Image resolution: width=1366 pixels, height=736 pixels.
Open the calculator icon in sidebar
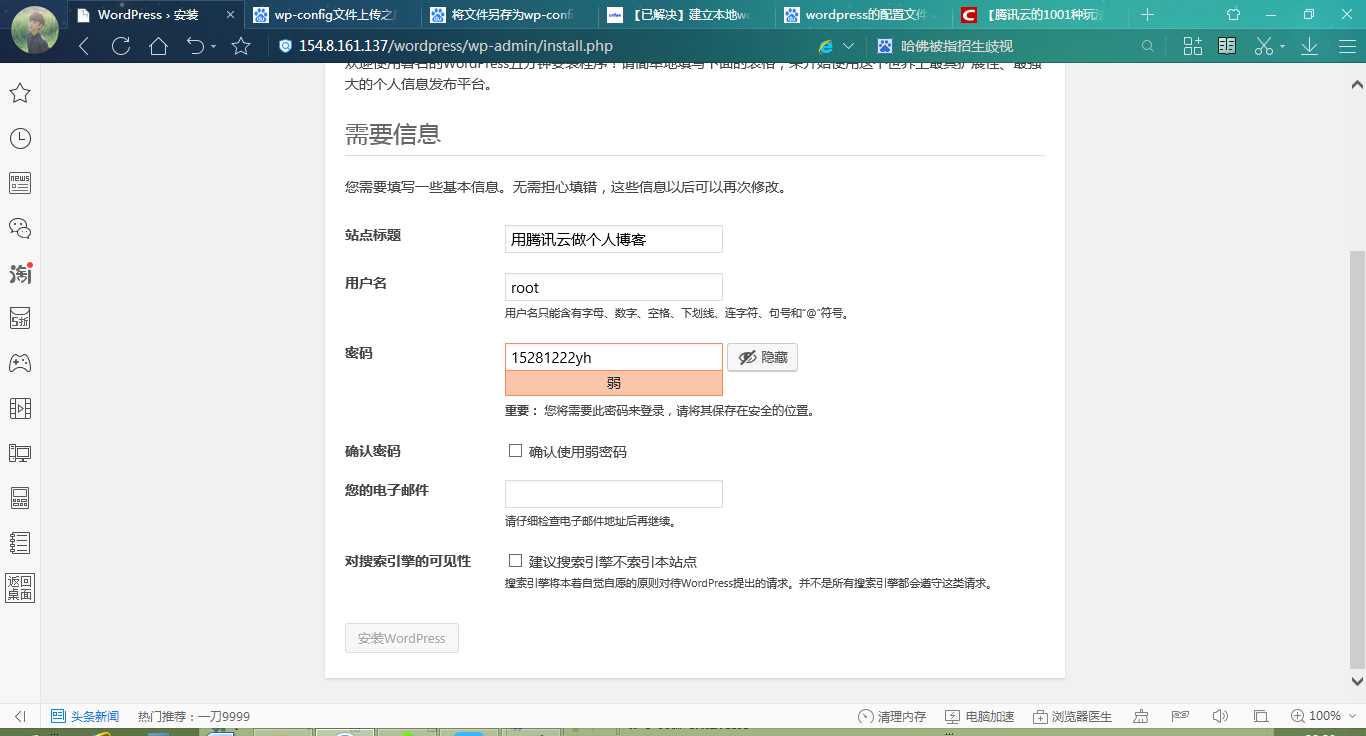[x=19, y=498]
